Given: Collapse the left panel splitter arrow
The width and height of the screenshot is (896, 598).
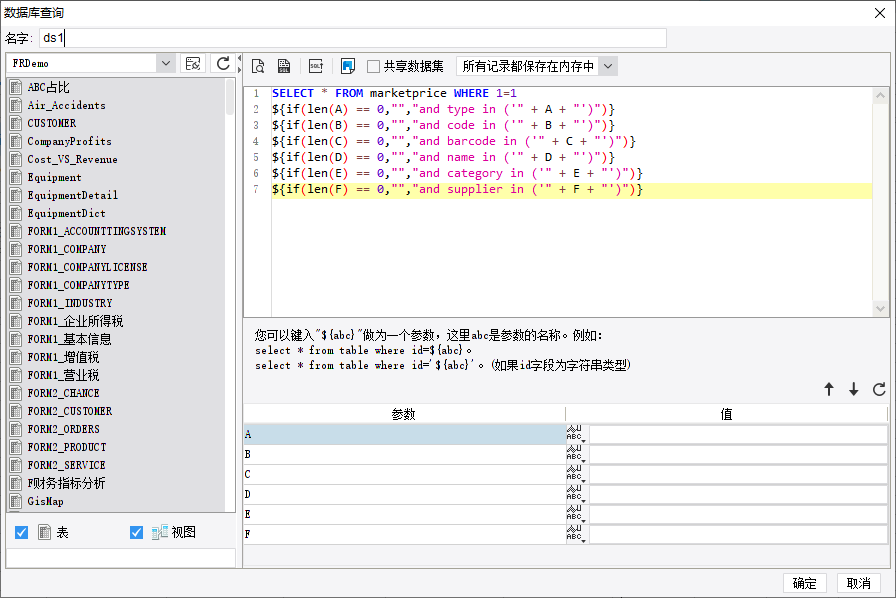Looking at the screenshot, I should (239, 58).
